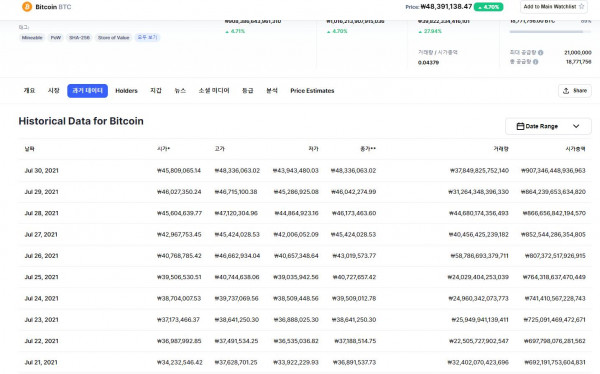Click open price ₩45,809,065.14
The height and width of the screenshot is (374, 600).
click(x=179, y=171)
